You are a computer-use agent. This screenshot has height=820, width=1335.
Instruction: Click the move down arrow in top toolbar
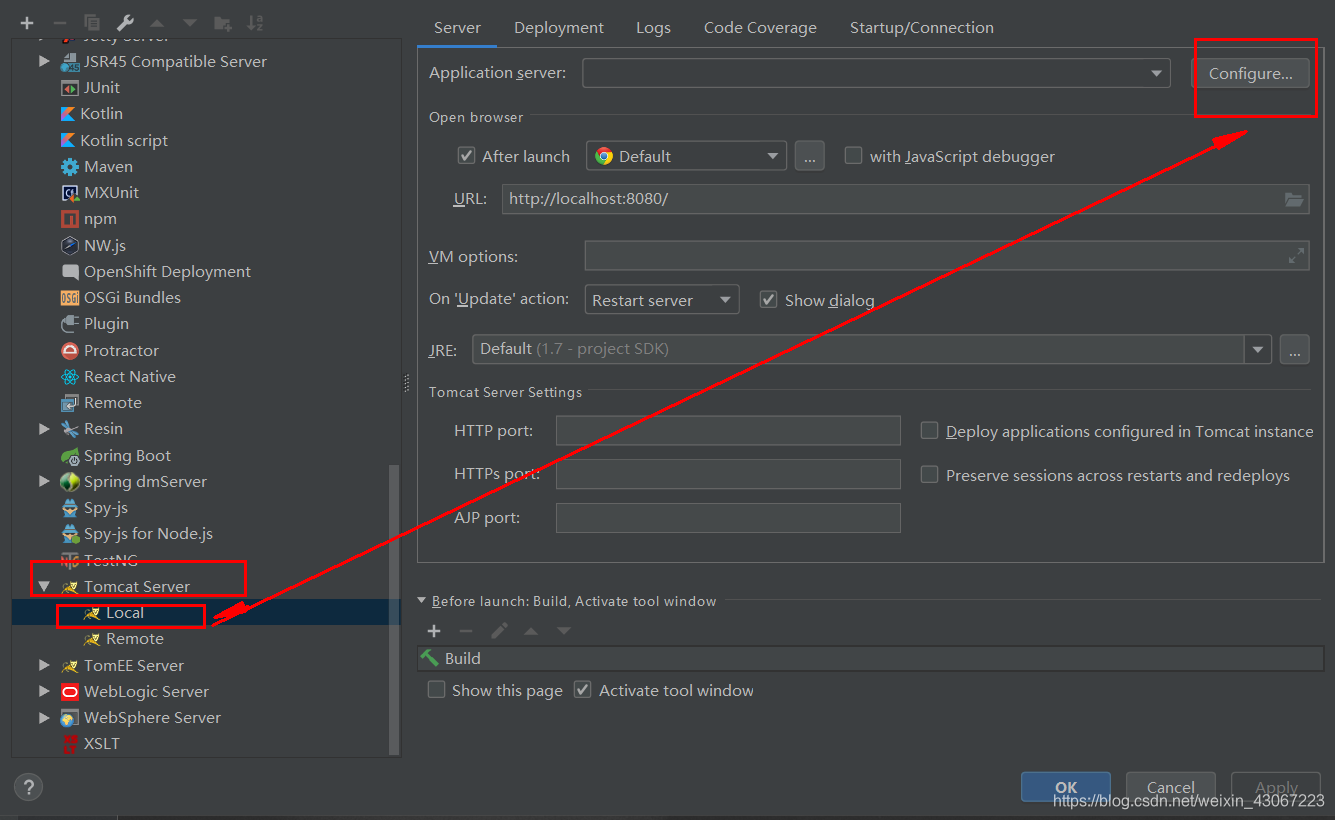[x=190, y=22]
